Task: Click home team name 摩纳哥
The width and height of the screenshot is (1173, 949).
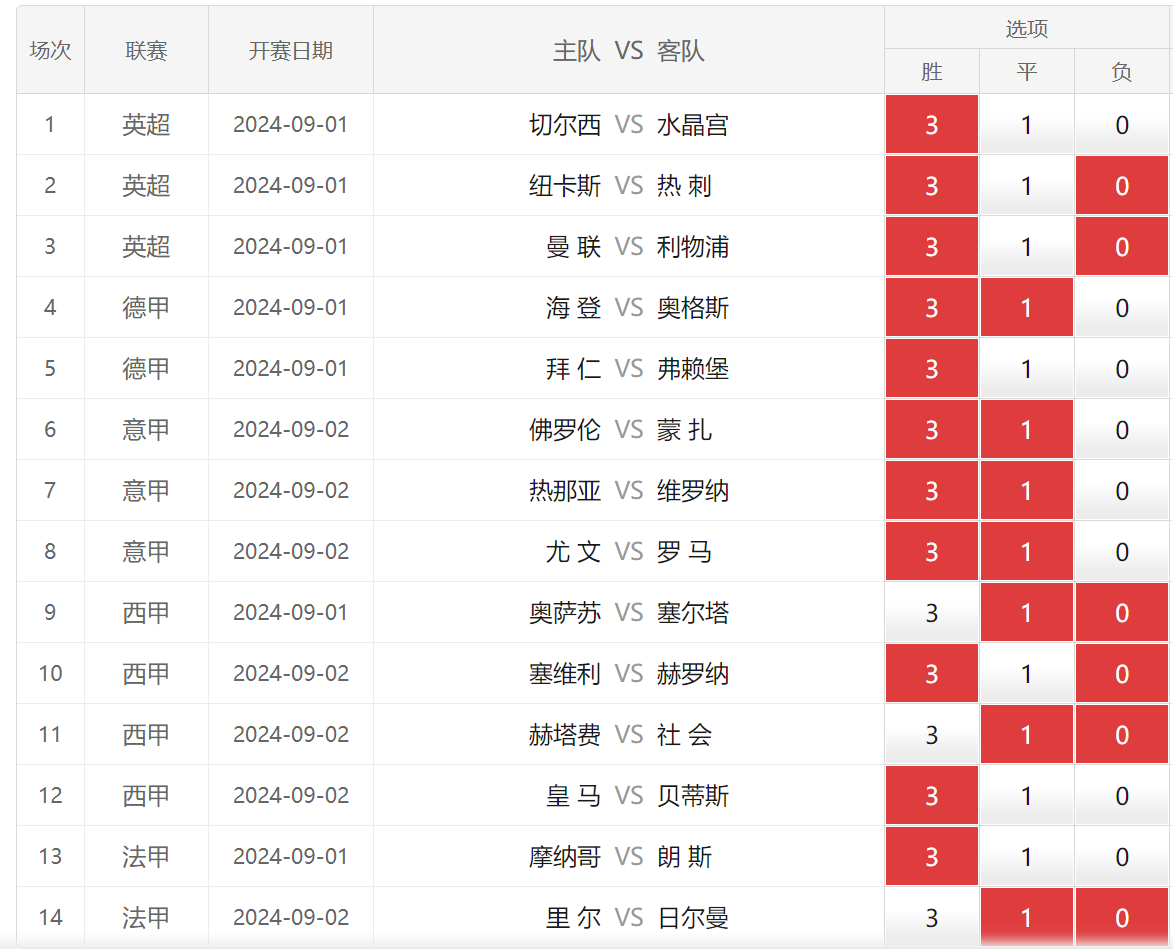Action: (565, 856)
